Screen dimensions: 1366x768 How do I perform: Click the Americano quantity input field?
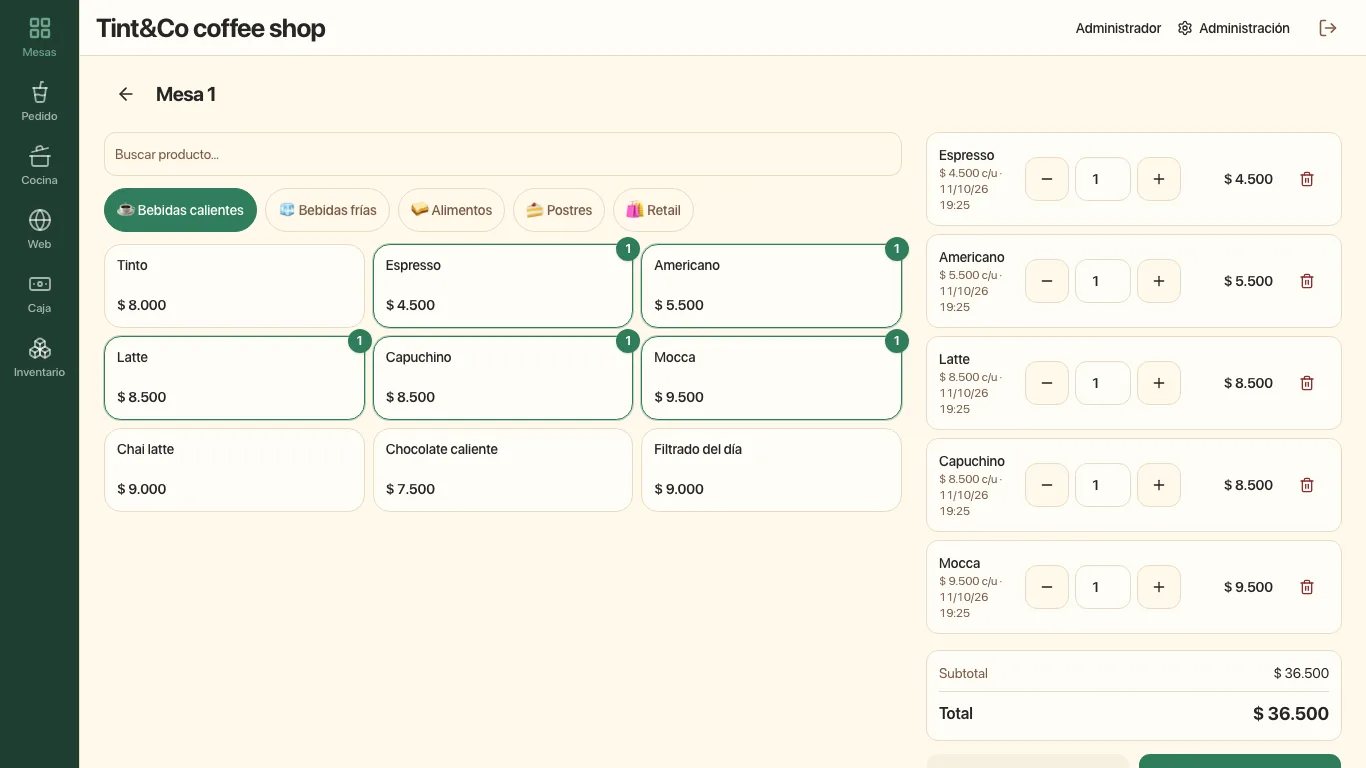tap(1103, 281)
